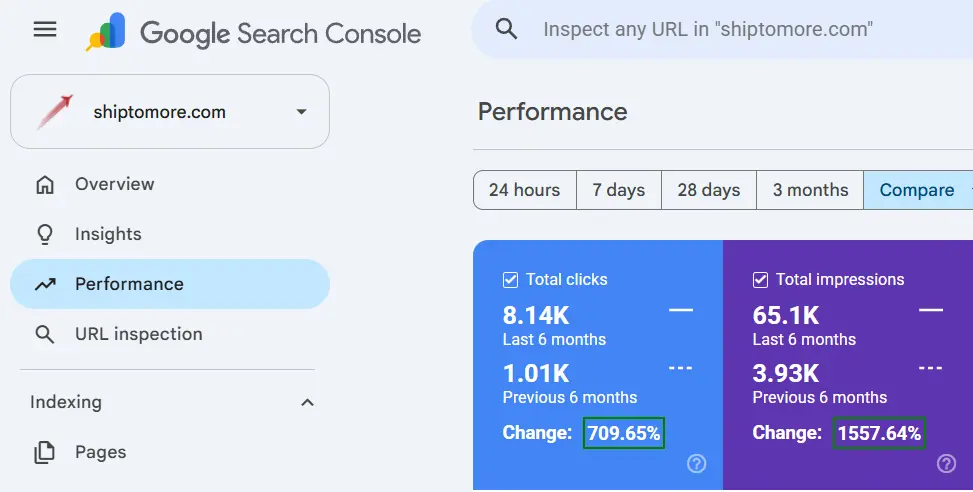This screenshot has height=492, width=973.
Task: Click the URL inspection magnifier icon
Action: (x=45, y=334)
